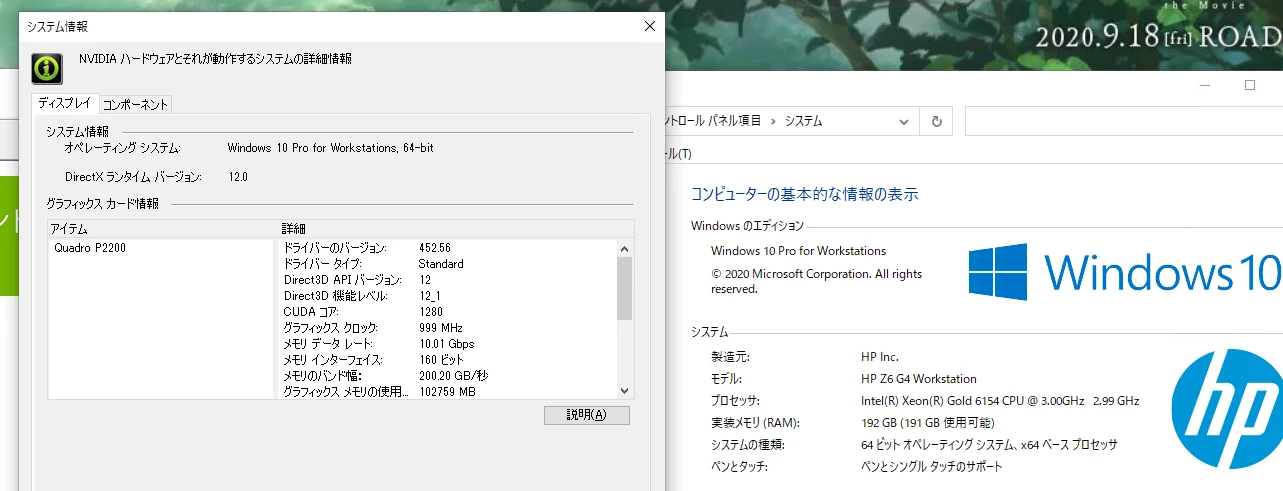Click the 64 ビット system type text
Viewport: 1283px width, 491px height.
[x=989, y=444]
